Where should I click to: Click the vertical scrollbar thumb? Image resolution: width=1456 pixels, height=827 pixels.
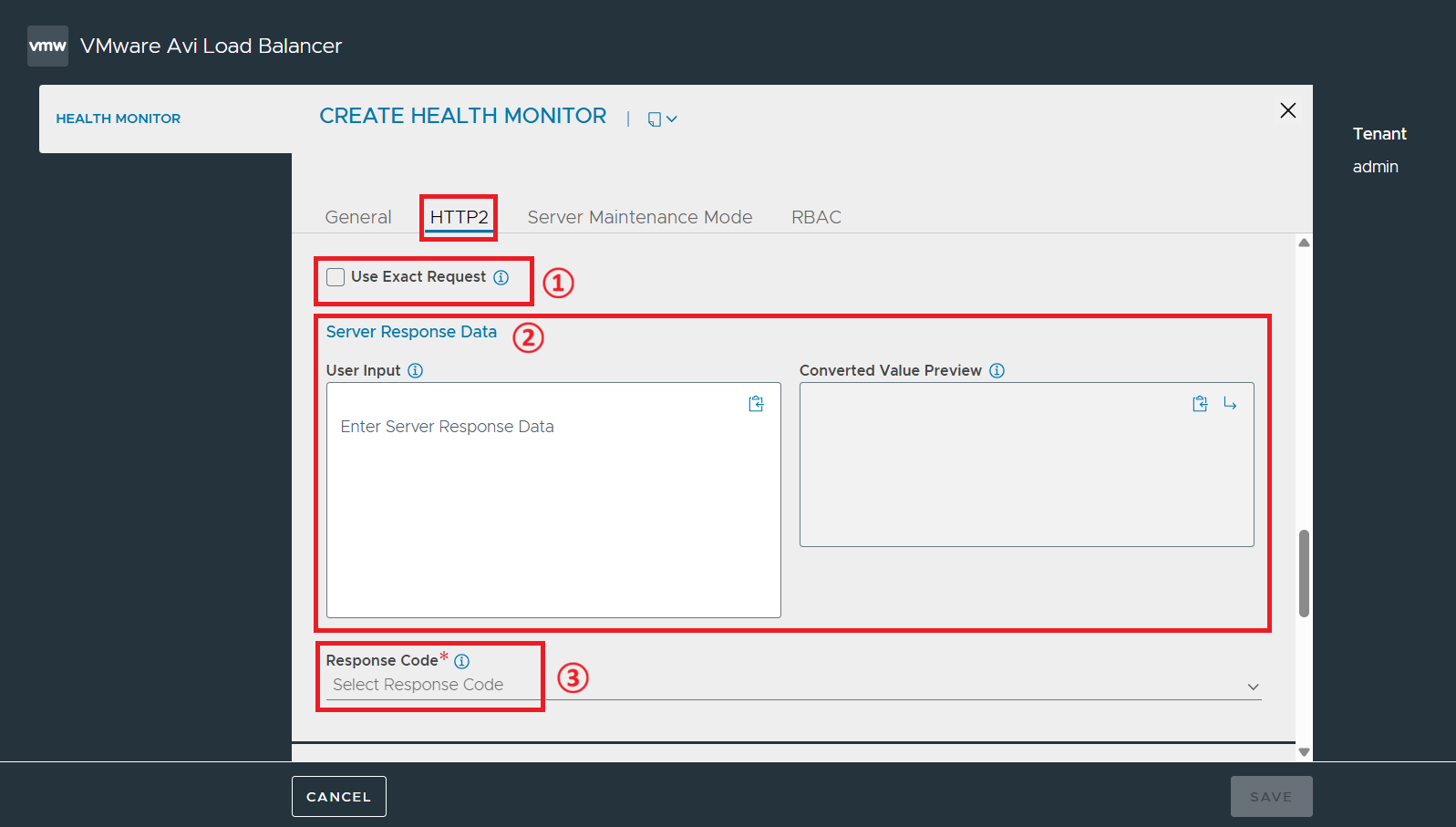point(1305,574)
